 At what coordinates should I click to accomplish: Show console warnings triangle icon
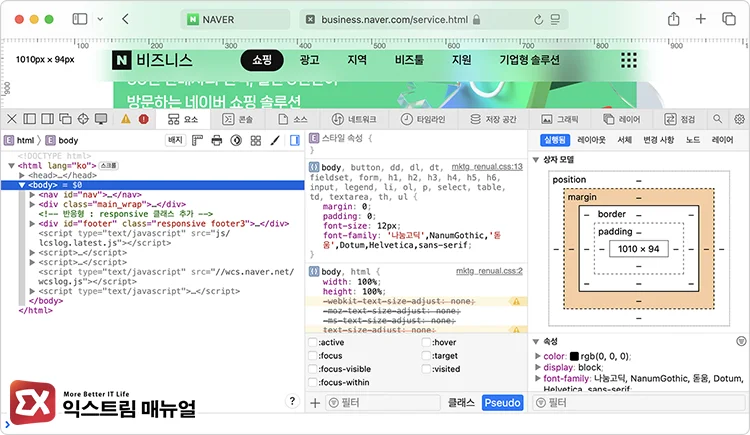(x=125, y=119)
